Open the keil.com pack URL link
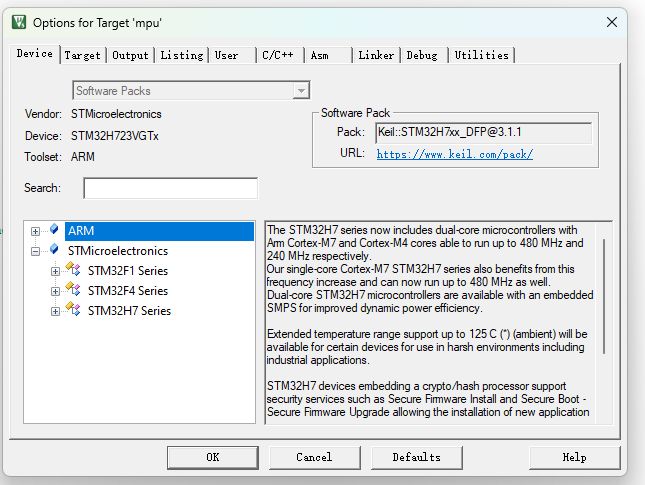Viewport: 645px width, 485px height. click(455, 154)
